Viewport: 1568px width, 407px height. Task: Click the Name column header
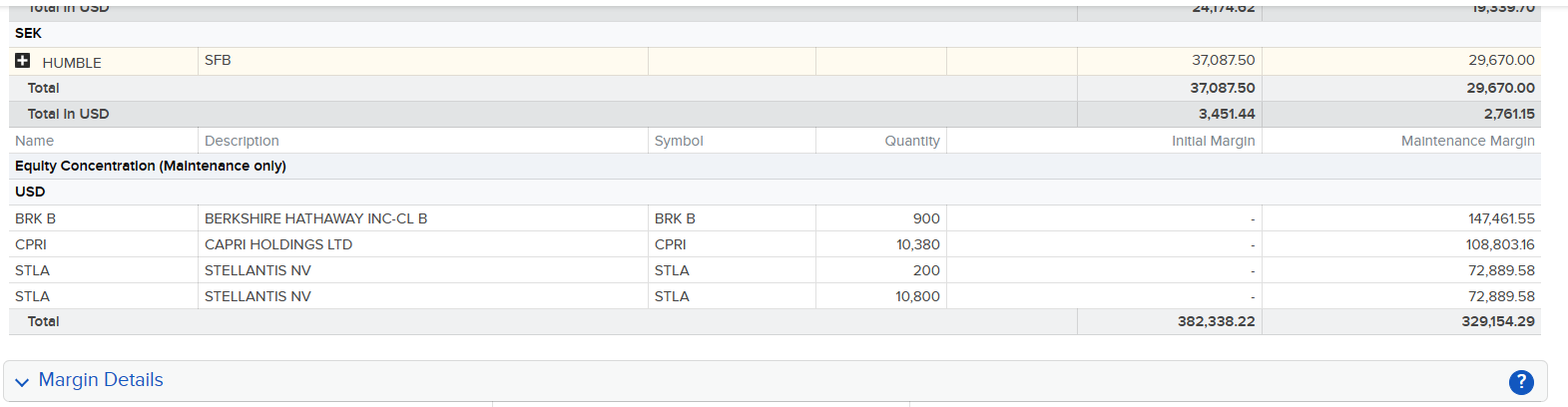[35, 141]
